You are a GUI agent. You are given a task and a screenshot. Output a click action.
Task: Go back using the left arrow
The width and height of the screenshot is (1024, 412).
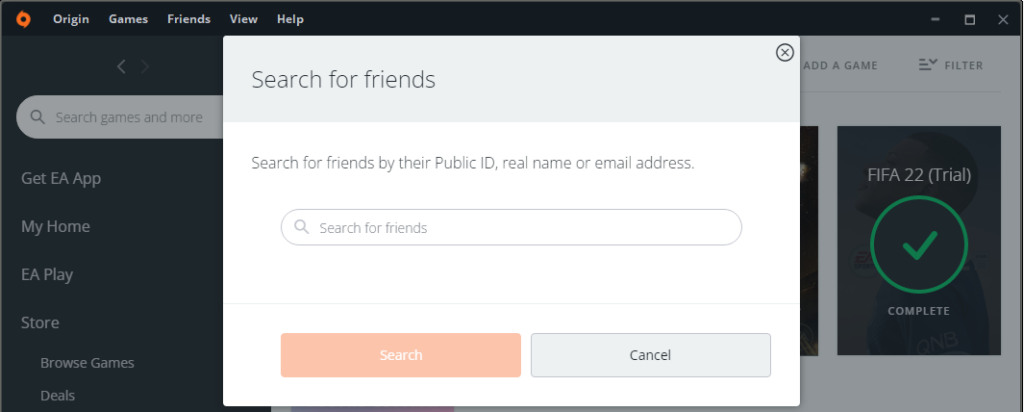point(121,66)
